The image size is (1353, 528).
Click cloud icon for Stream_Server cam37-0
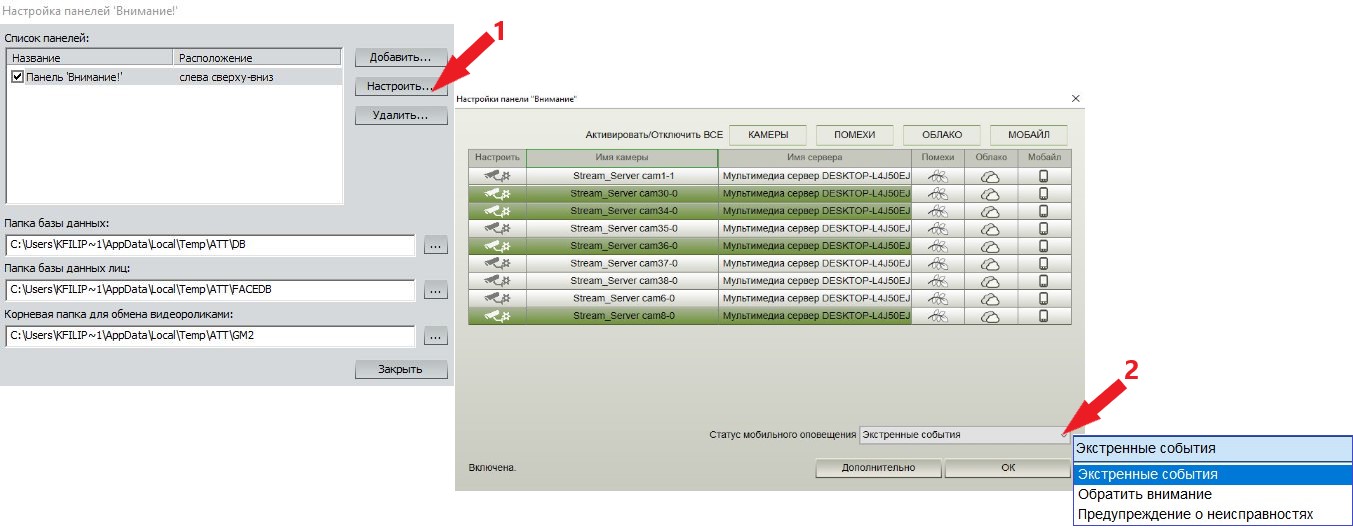pos(990,264)
